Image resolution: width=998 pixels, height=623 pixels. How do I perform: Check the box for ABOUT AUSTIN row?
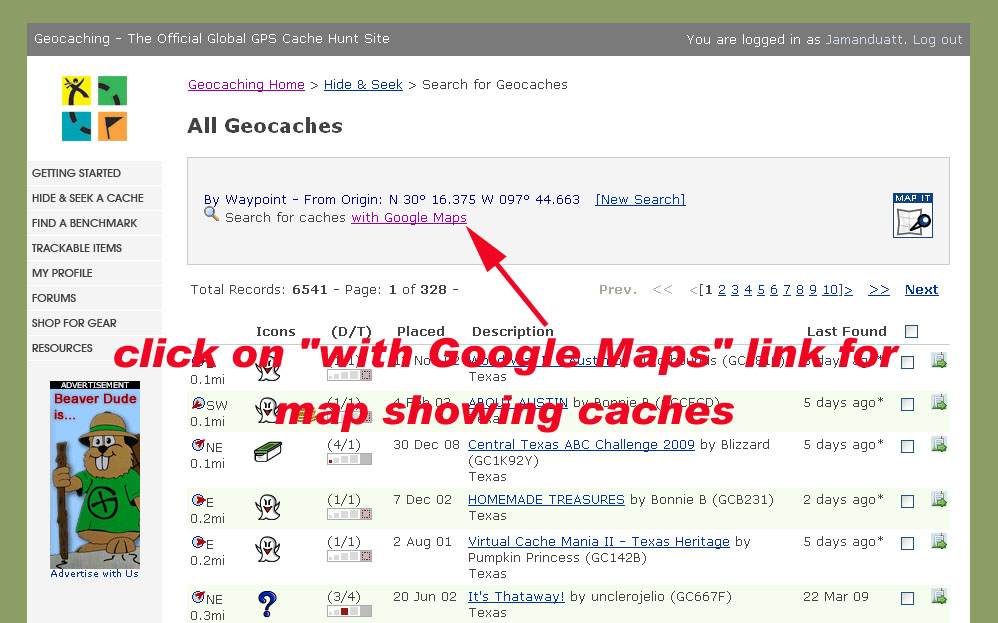click(x=908, y=404)
